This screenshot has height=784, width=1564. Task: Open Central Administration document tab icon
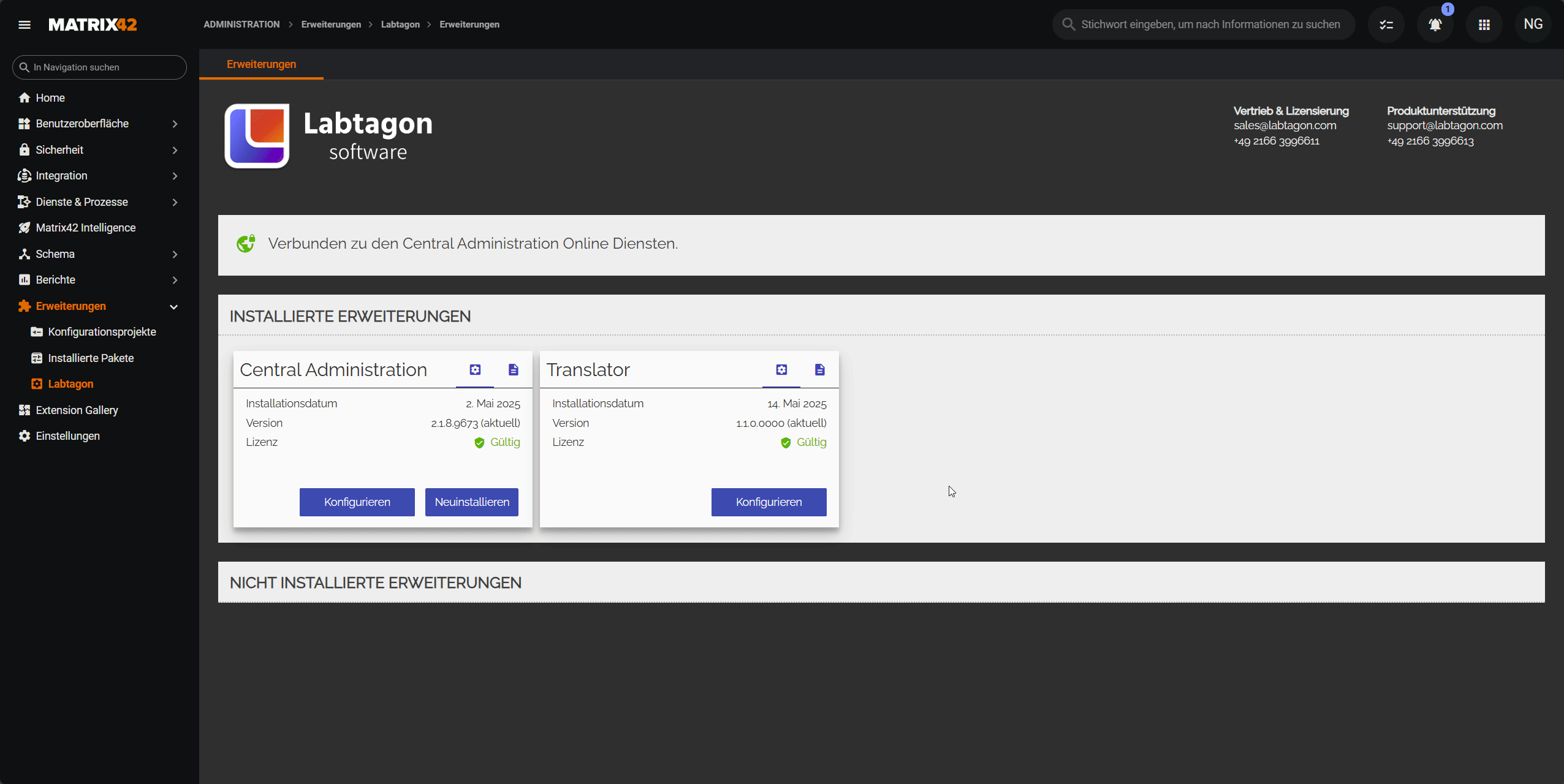514,369
